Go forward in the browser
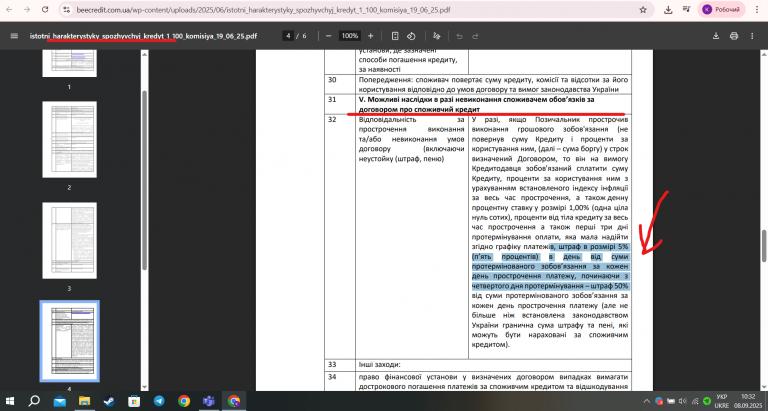This screenshot has height=411, width=768. pyautogui.click(x=27, y=10)
